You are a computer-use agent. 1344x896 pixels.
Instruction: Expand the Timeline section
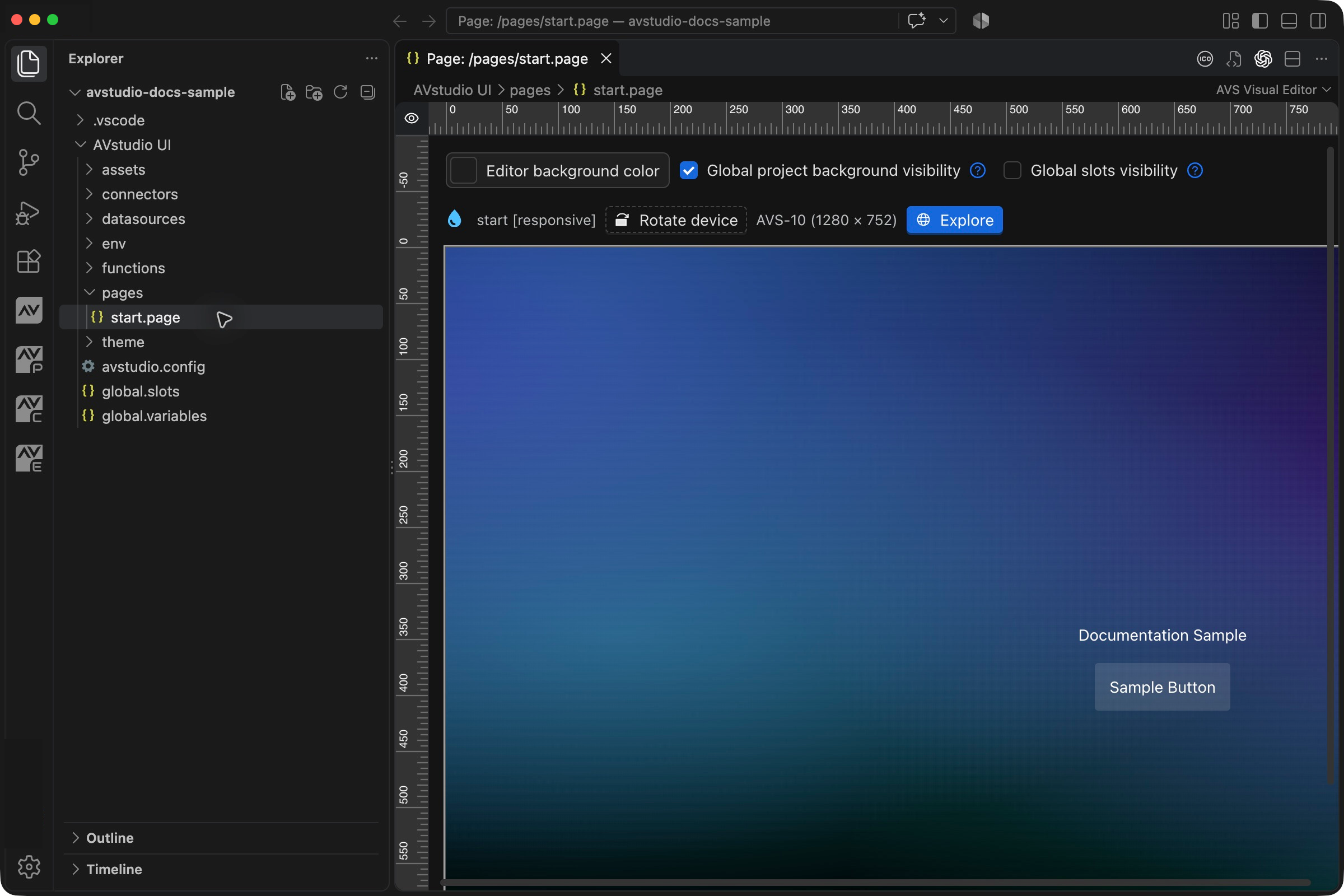(221, 869)
